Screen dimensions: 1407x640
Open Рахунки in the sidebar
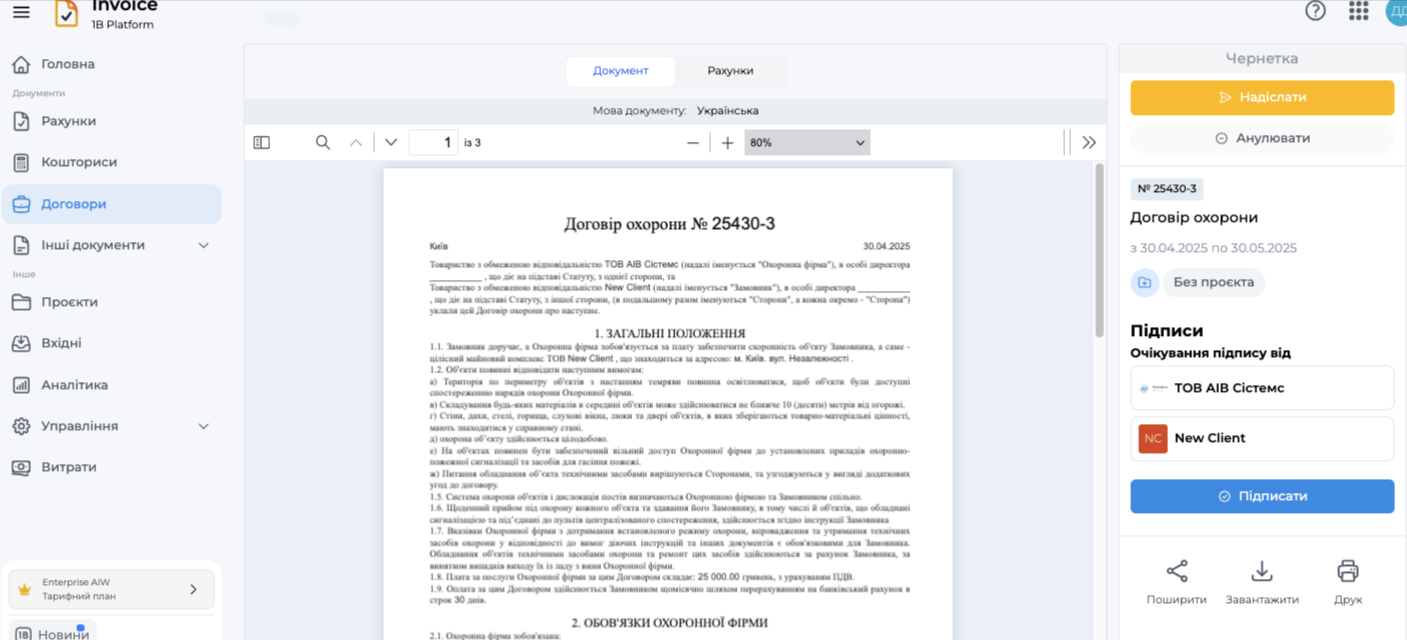pos(68,121)
